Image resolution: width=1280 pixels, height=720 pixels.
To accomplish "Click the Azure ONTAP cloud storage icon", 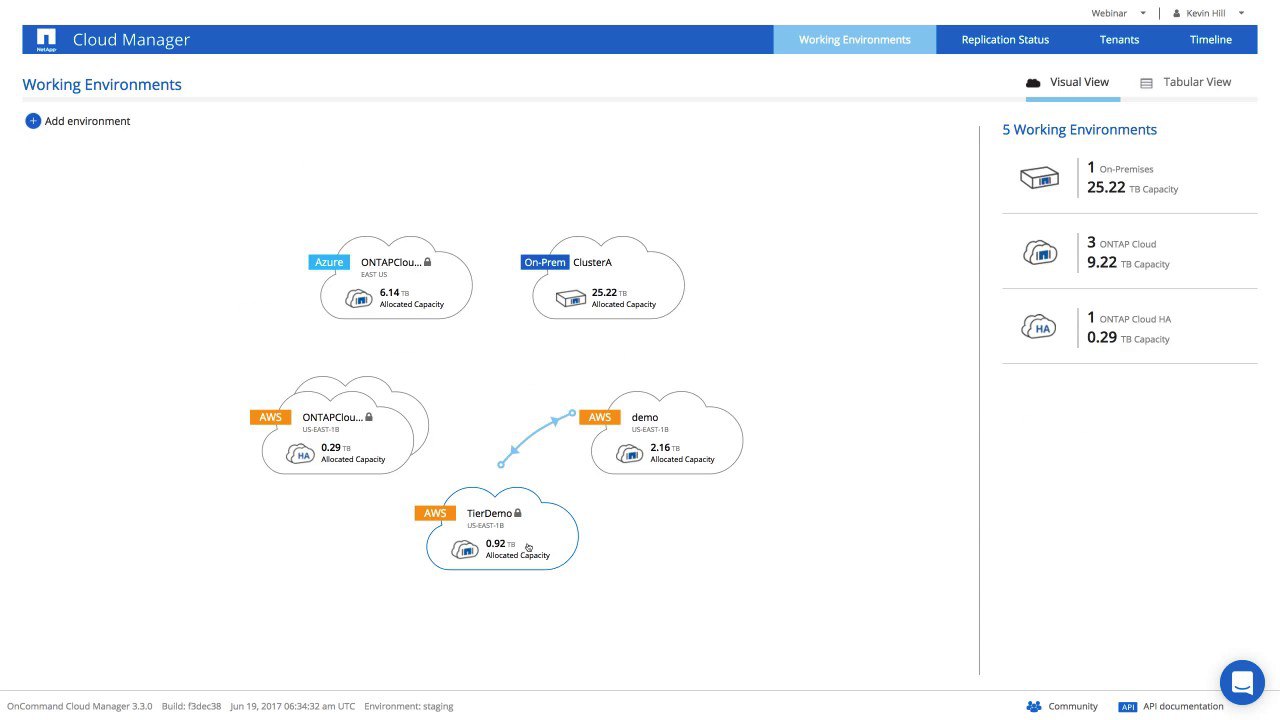I will tap(358, 298).
